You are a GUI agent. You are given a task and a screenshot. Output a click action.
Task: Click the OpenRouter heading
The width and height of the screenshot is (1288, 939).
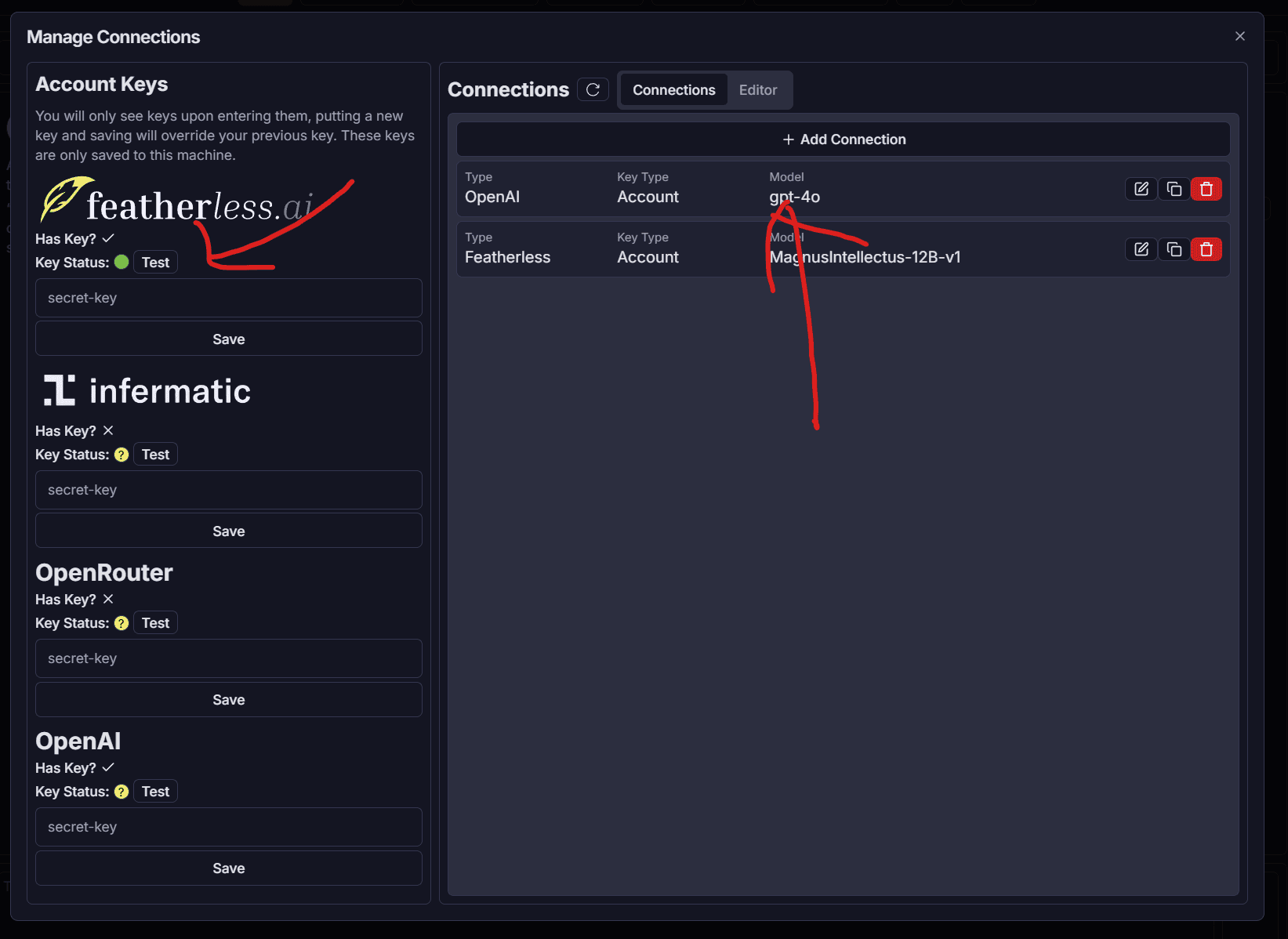click(104, 573)
